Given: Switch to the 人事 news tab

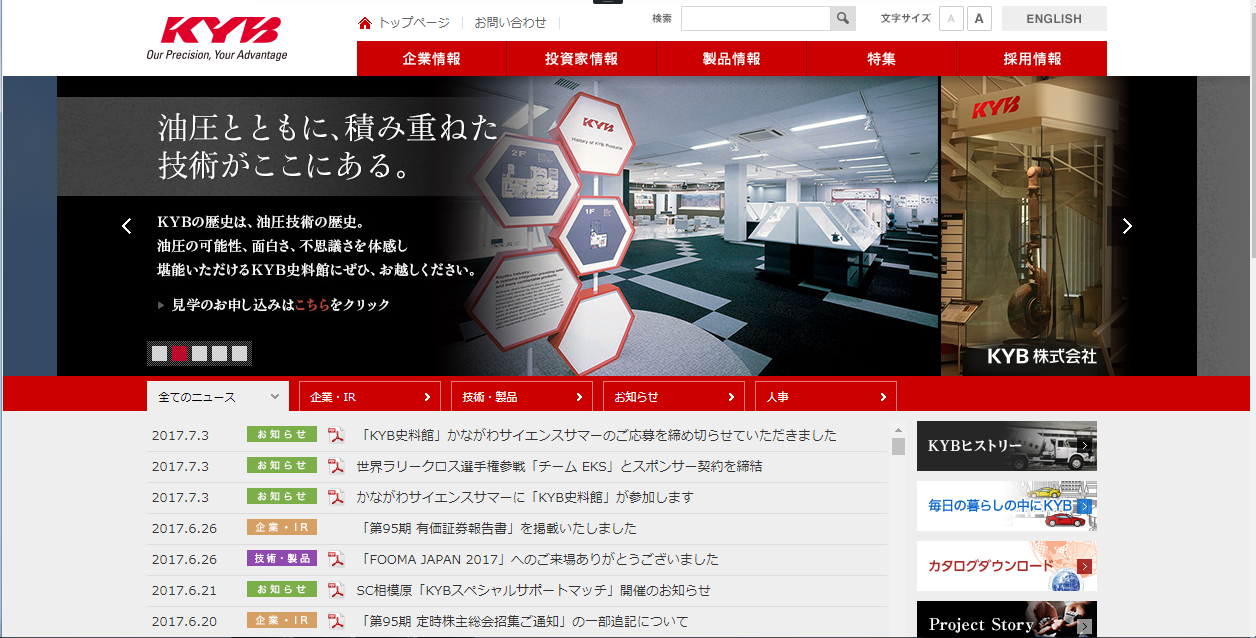Looking at the screenshot, I should [826, 397].
